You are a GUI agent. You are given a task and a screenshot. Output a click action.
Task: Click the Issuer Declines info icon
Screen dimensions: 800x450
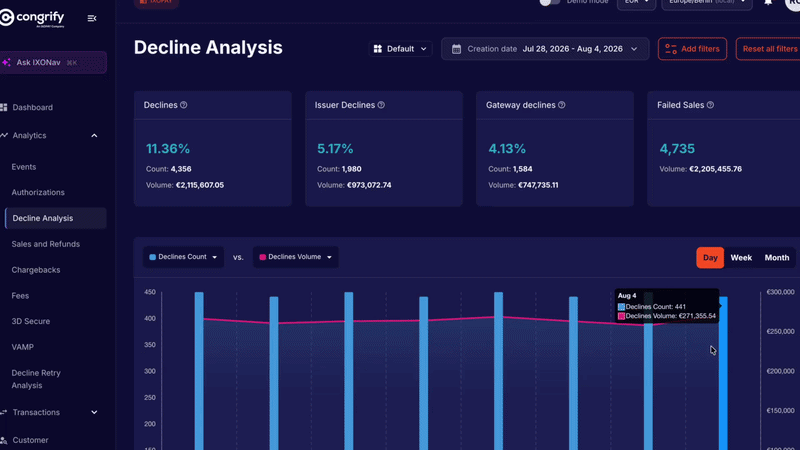click(381, 105)
